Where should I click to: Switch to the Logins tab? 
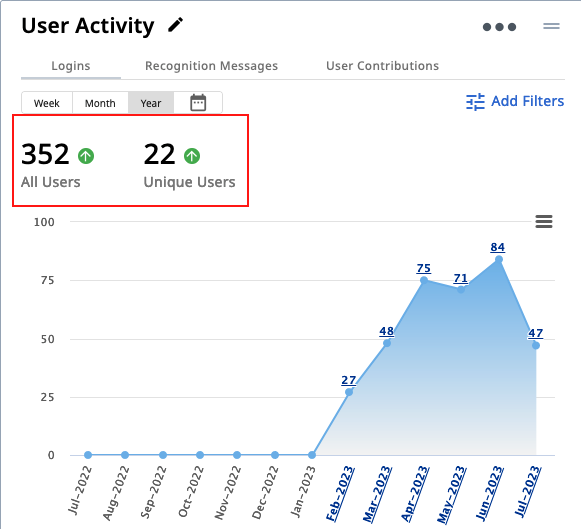(x=71, y=66)
